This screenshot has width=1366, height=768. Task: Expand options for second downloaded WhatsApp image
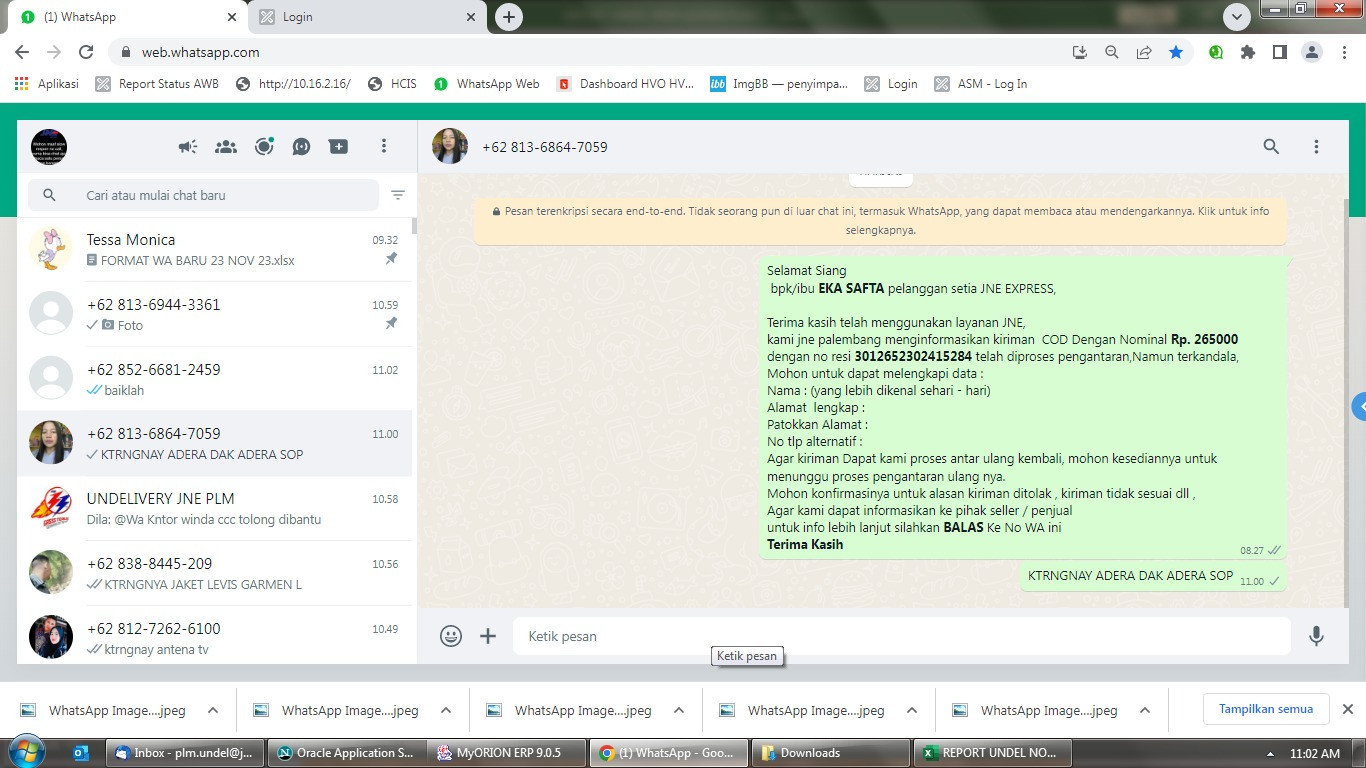(x=446, y=710)
